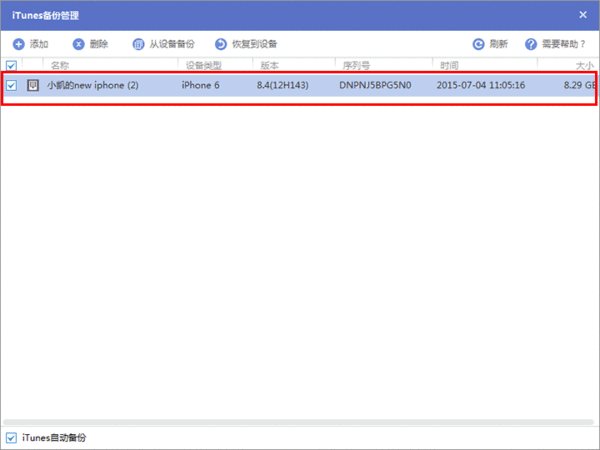Click the horizontal scrollbar at bottom
This screenshot has width=600, height=450.
pyautogui.click(x=300, y=422)
